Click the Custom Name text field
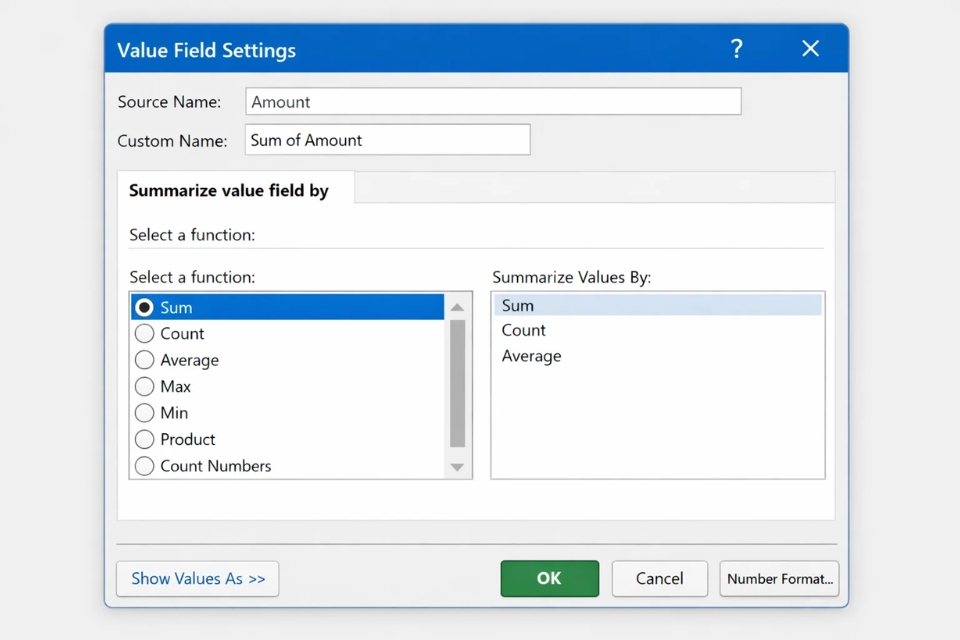Screen dimensions: 960x640 (x=387, y=140)
